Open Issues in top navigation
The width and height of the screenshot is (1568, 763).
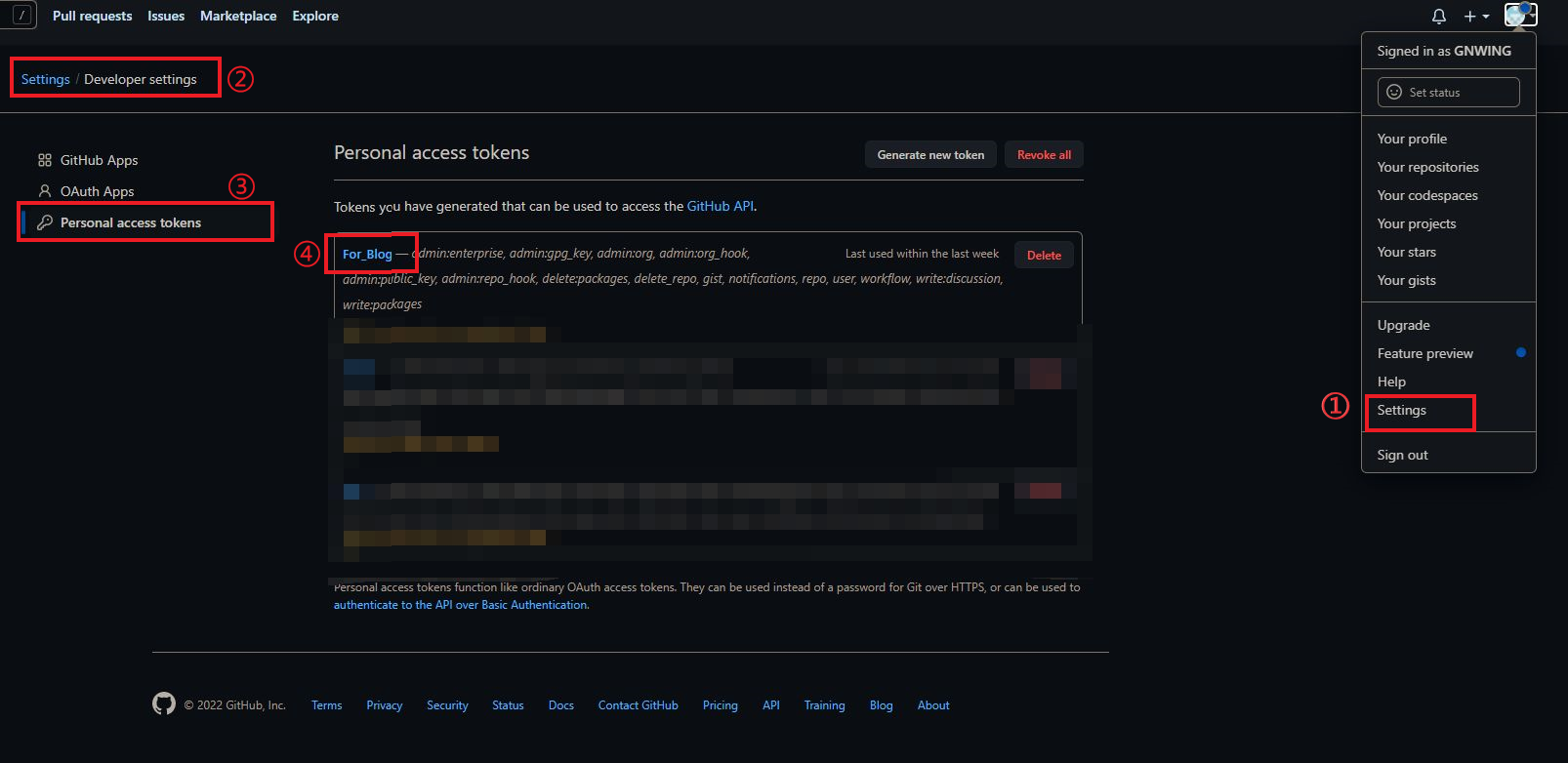pos(166,16)
